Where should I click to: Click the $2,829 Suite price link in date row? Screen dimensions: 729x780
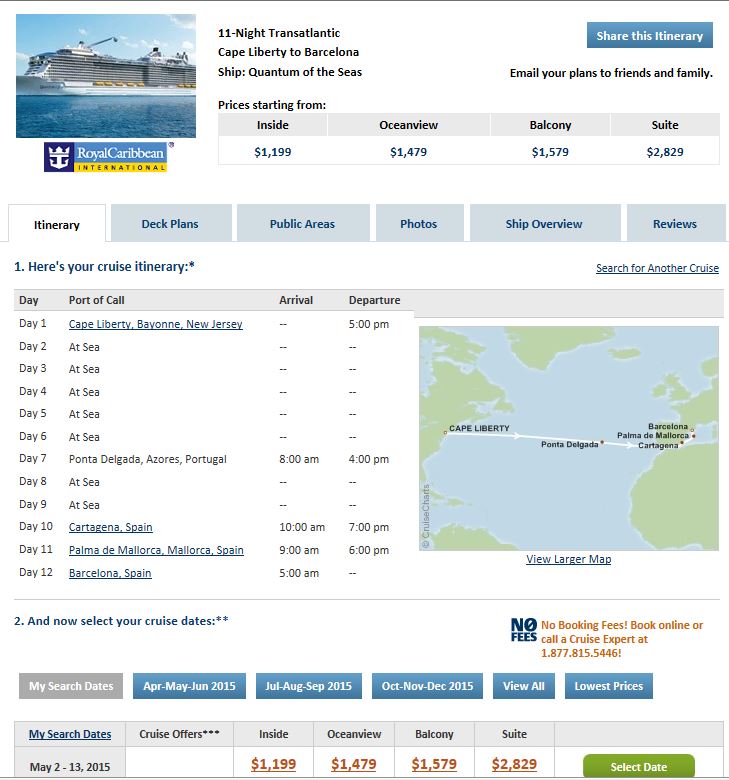point(514,764)
